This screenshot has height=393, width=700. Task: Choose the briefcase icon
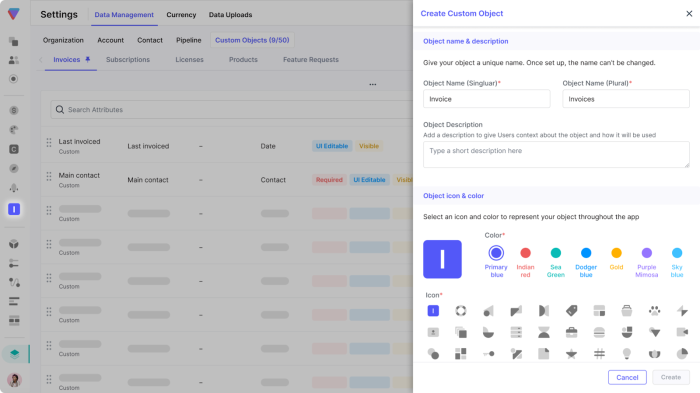click(571, 332)
